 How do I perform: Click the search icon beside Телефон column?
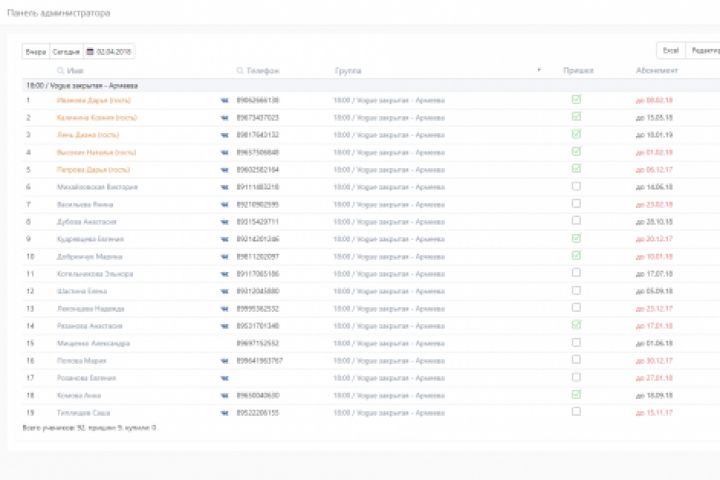click(x=240, y=71)
